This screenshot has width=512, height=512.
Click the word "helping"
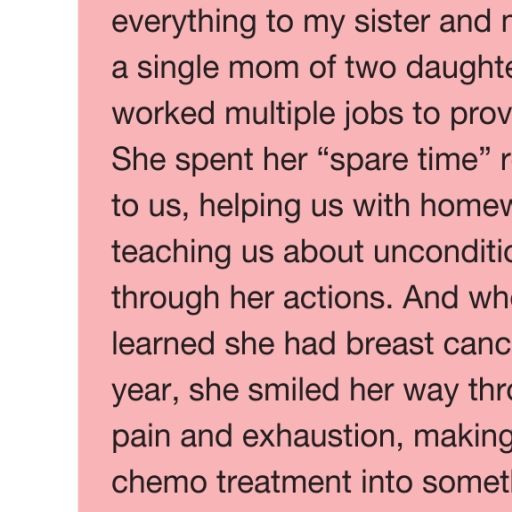click(x=250, y=207)
